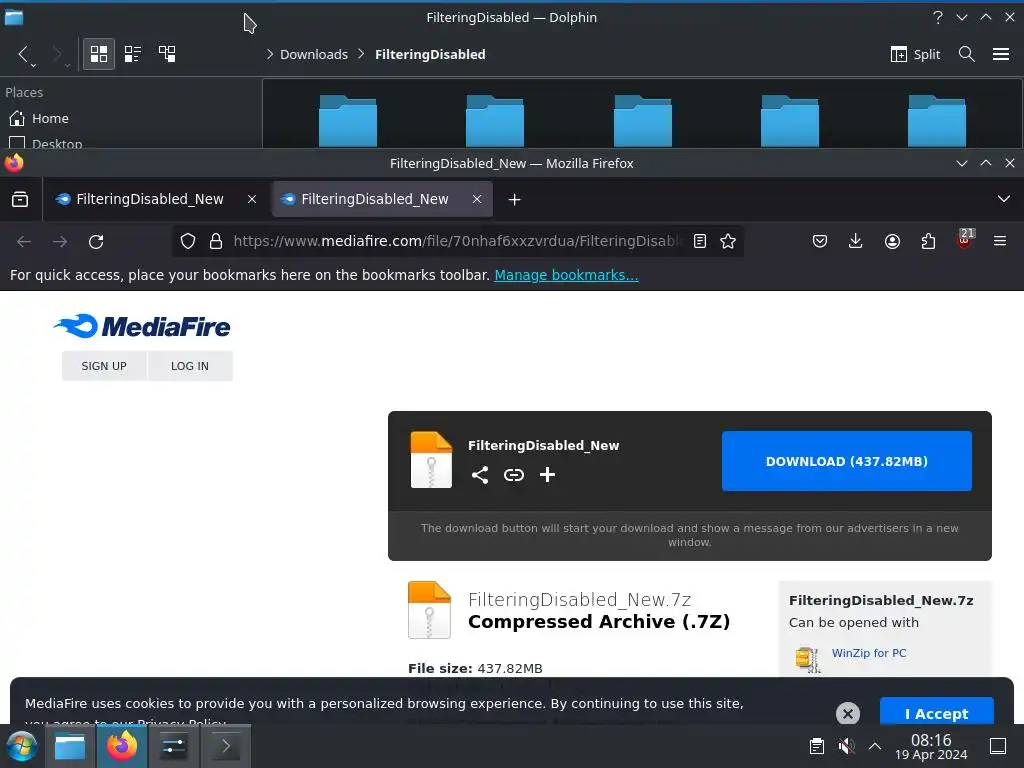Switch Dolphin to icons view mode
The width and height of the screenshot is (1024, 768).
[99, 54]
